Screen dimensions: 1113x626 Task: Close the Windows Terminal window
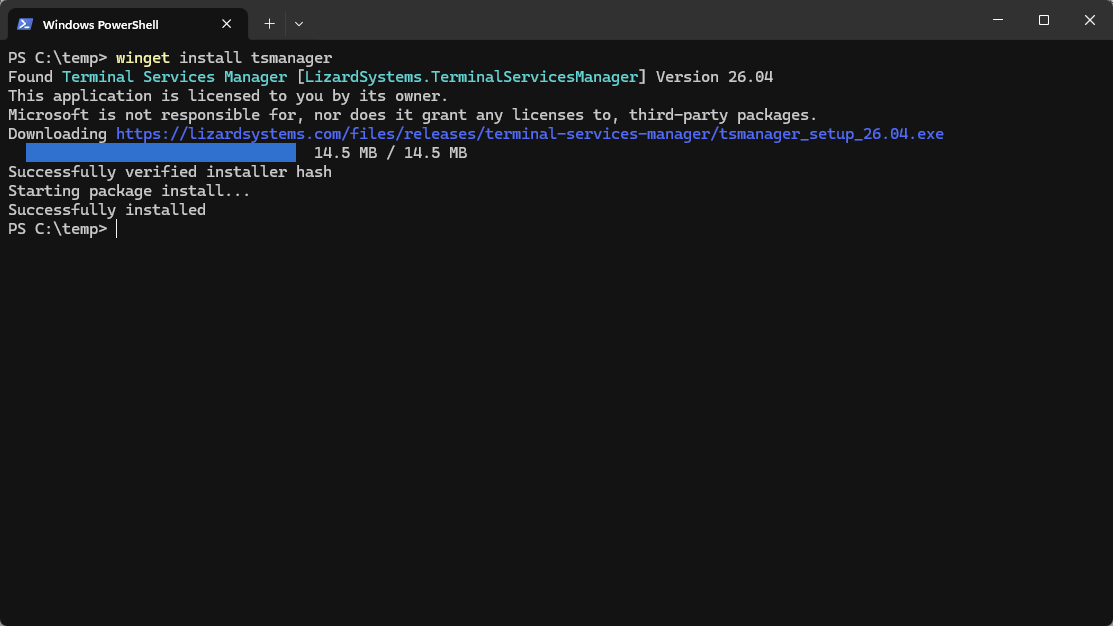[1089, 21]
